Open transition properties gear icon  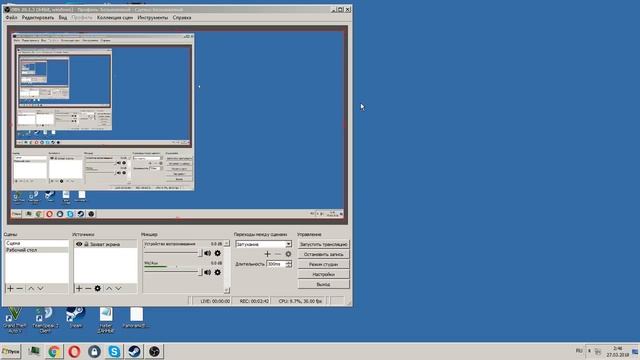288,254
